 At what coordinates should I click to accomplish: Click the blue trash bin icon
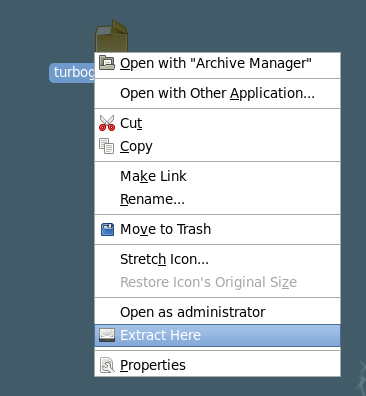point(107,229)
